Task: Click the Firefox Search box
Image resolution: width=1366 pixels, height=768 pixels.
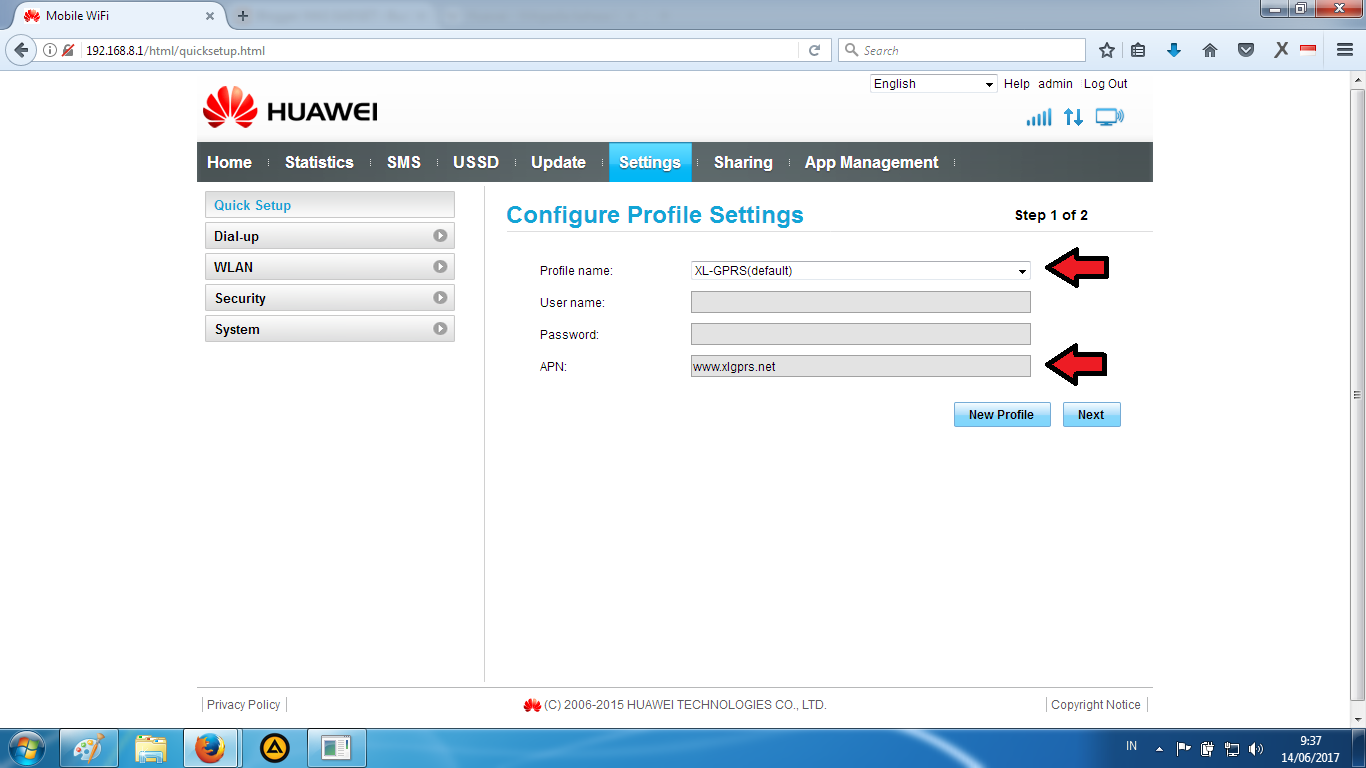Action: pos(962,50)
